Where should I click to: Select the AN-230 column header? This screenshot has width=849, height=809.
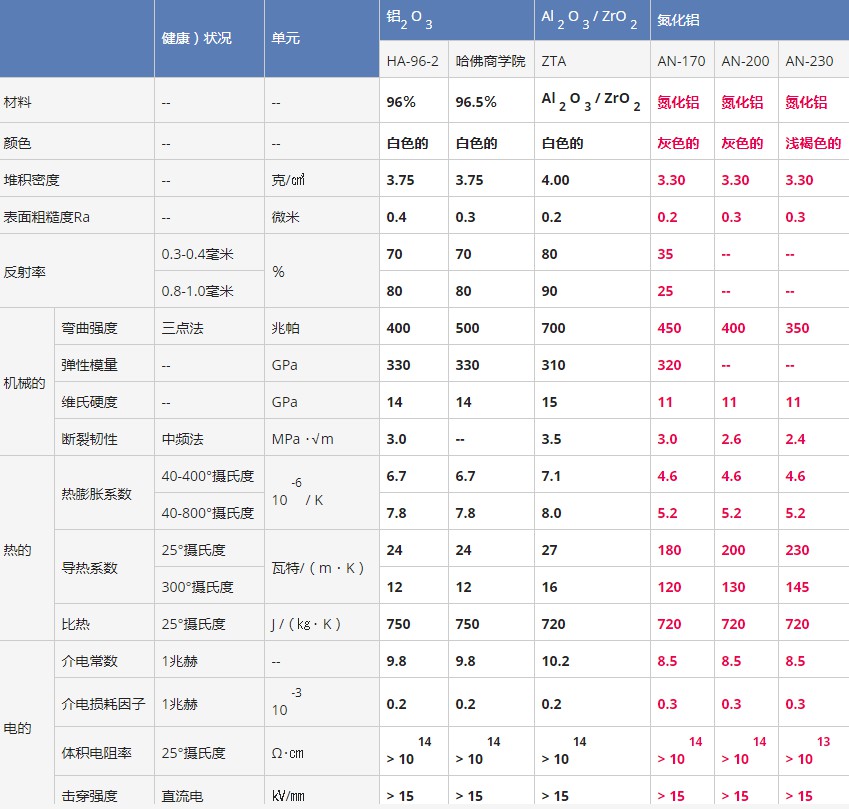point(809,61)
